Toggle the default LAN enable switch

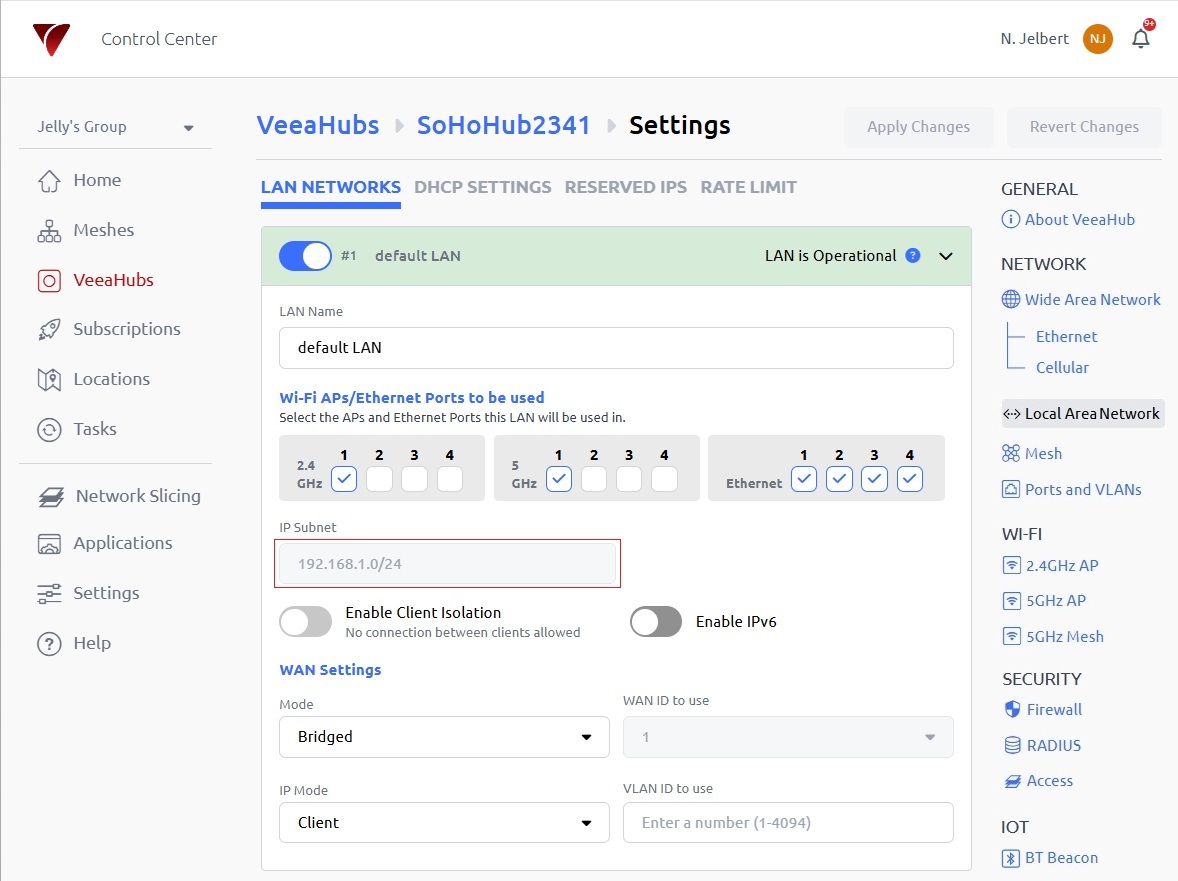pyautogui.click(x=305, y=256)
